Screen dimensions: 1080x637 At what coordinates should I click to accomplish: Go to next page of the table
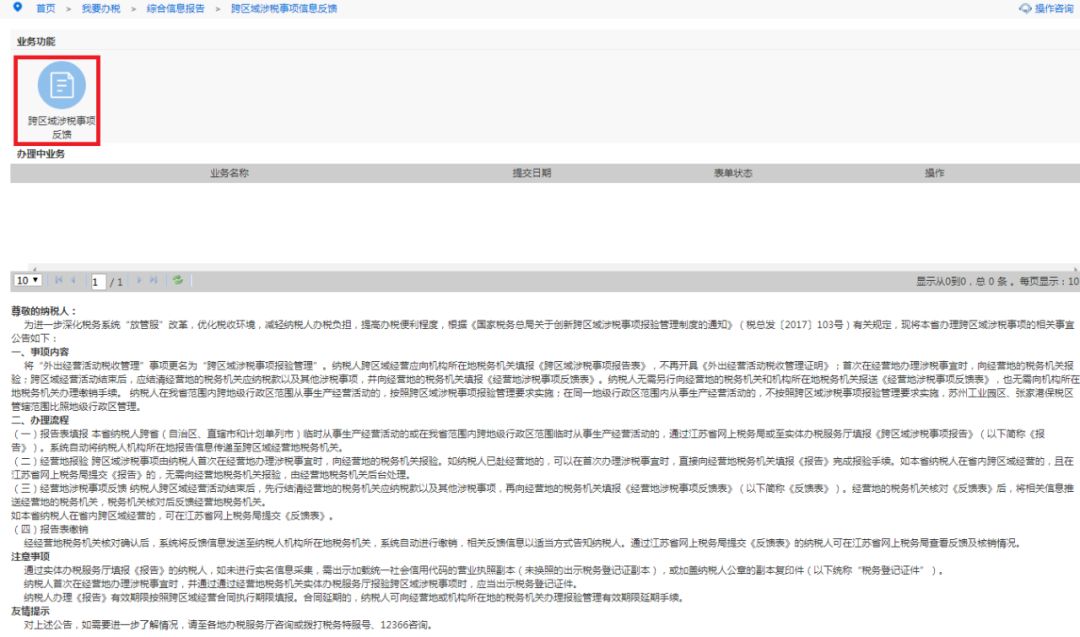click(x=139, y=281)
